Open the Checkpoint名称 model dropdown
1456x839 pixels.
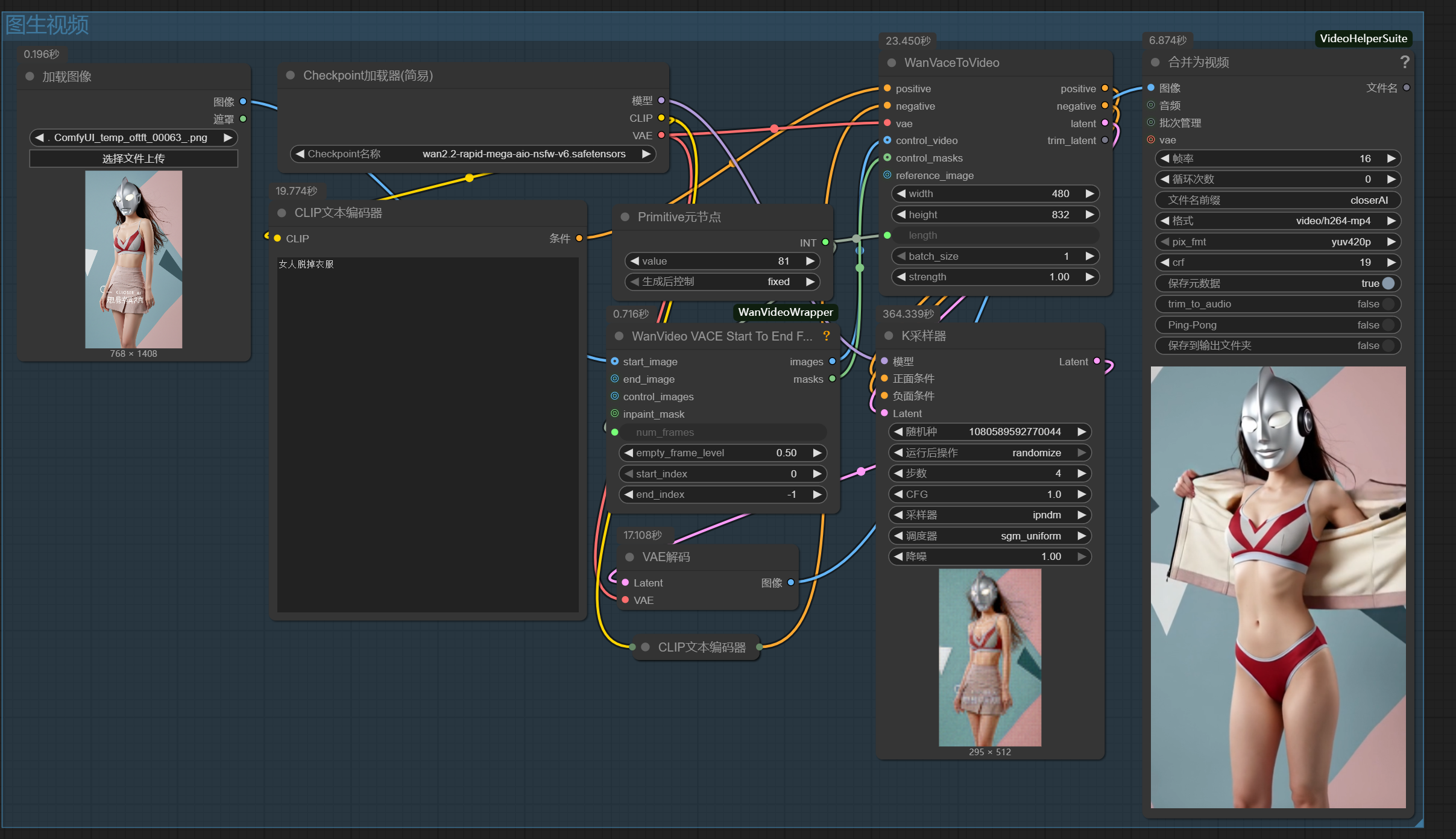click(473, 154)
